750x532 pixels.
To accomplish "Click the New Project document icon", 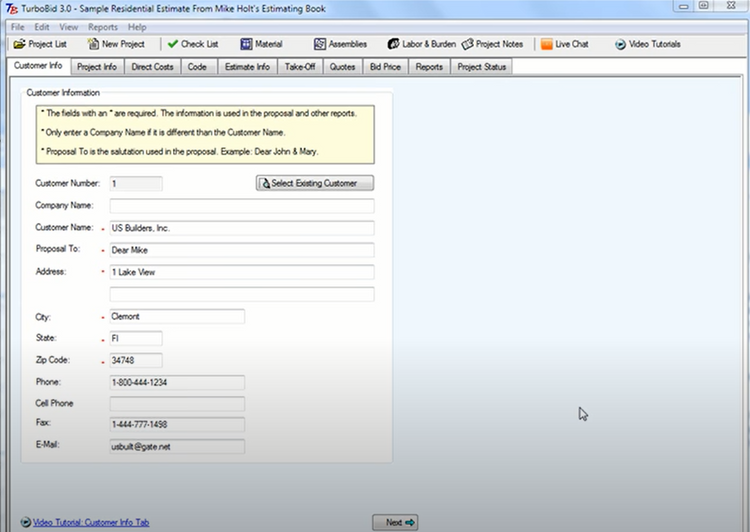I will [93, 44].
